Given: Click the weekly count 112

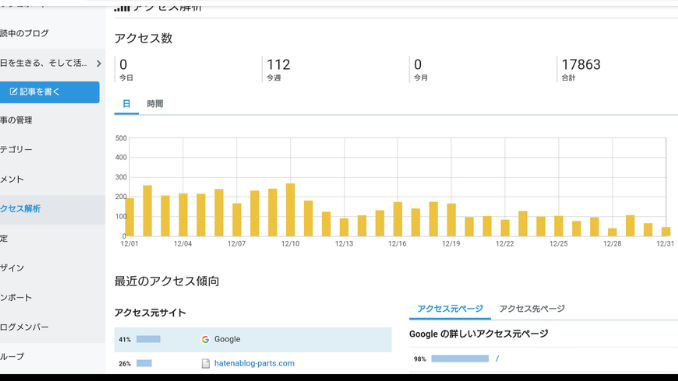Looking at the screenshot, I should 278,65.
